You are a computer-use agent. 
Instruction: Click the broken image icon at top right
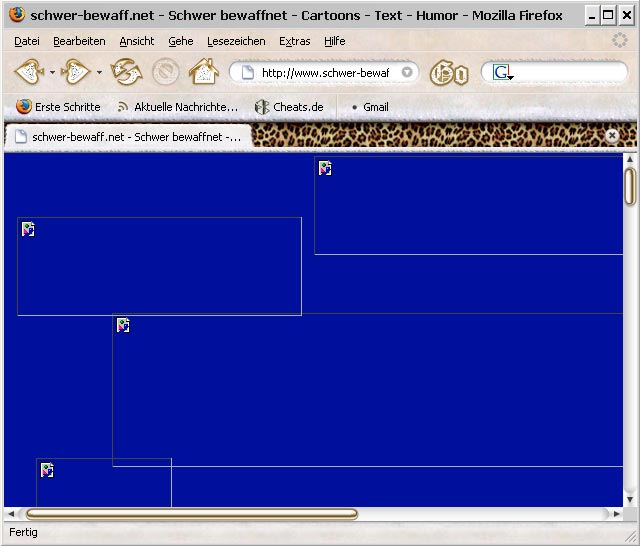(325, 168)
